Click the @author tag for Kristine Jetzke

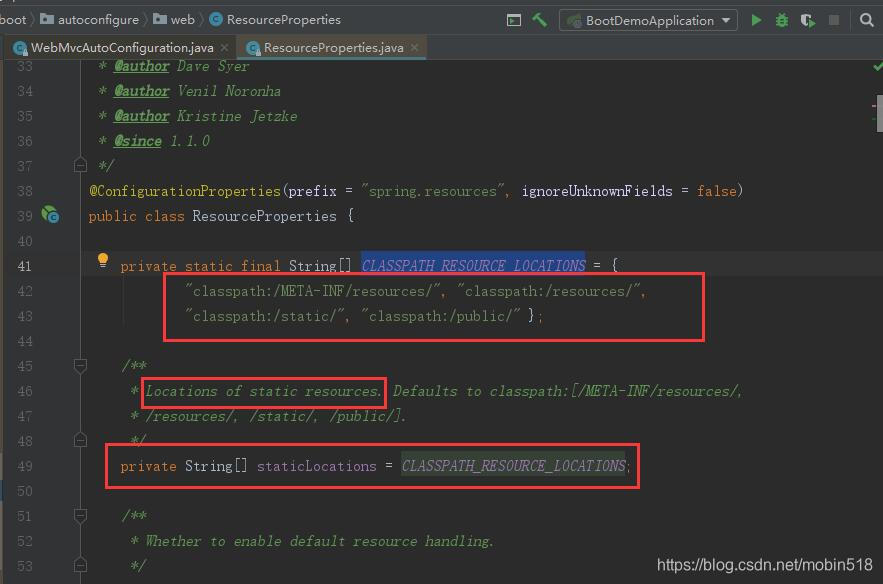point(141,116)
